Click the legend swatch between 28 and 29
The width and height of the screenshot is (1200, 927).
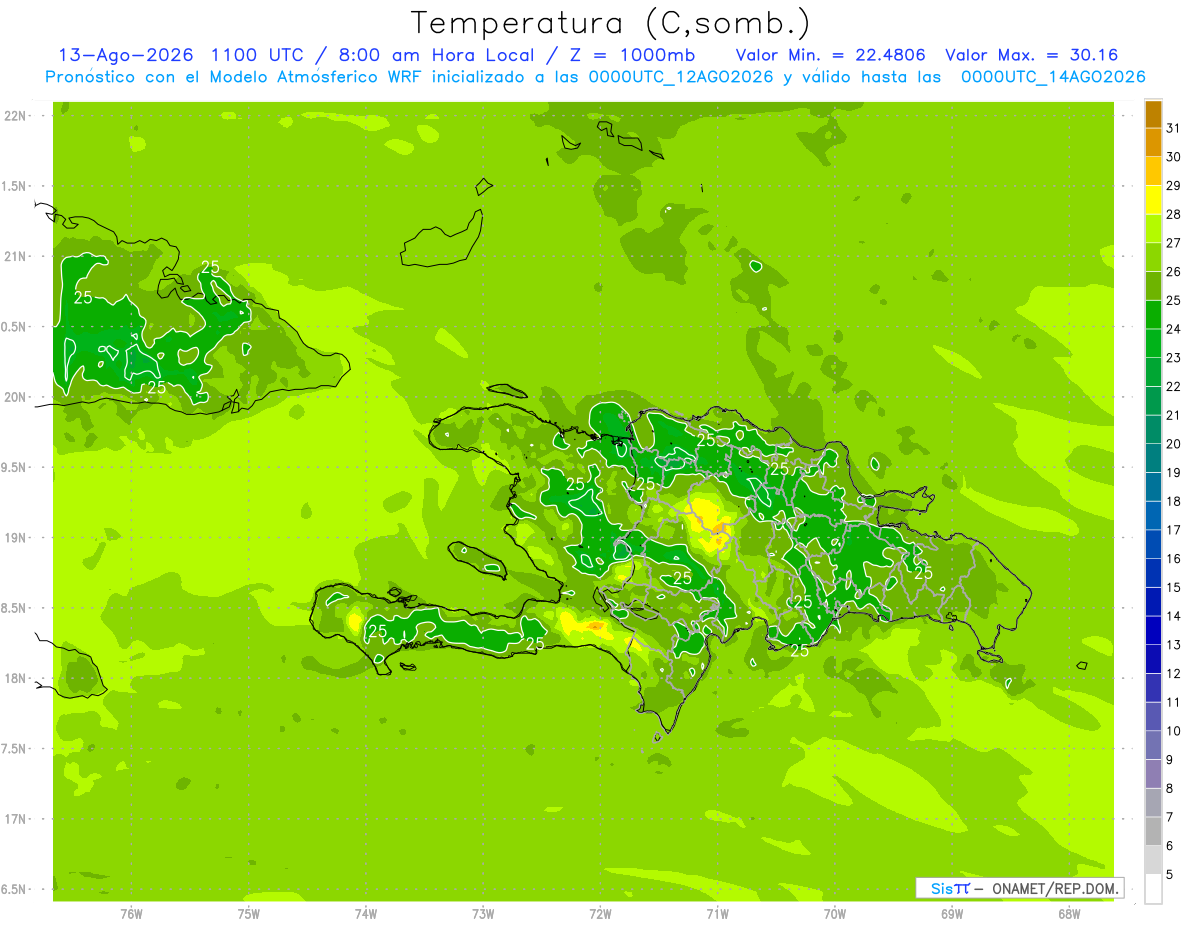tap(1153, 200)
